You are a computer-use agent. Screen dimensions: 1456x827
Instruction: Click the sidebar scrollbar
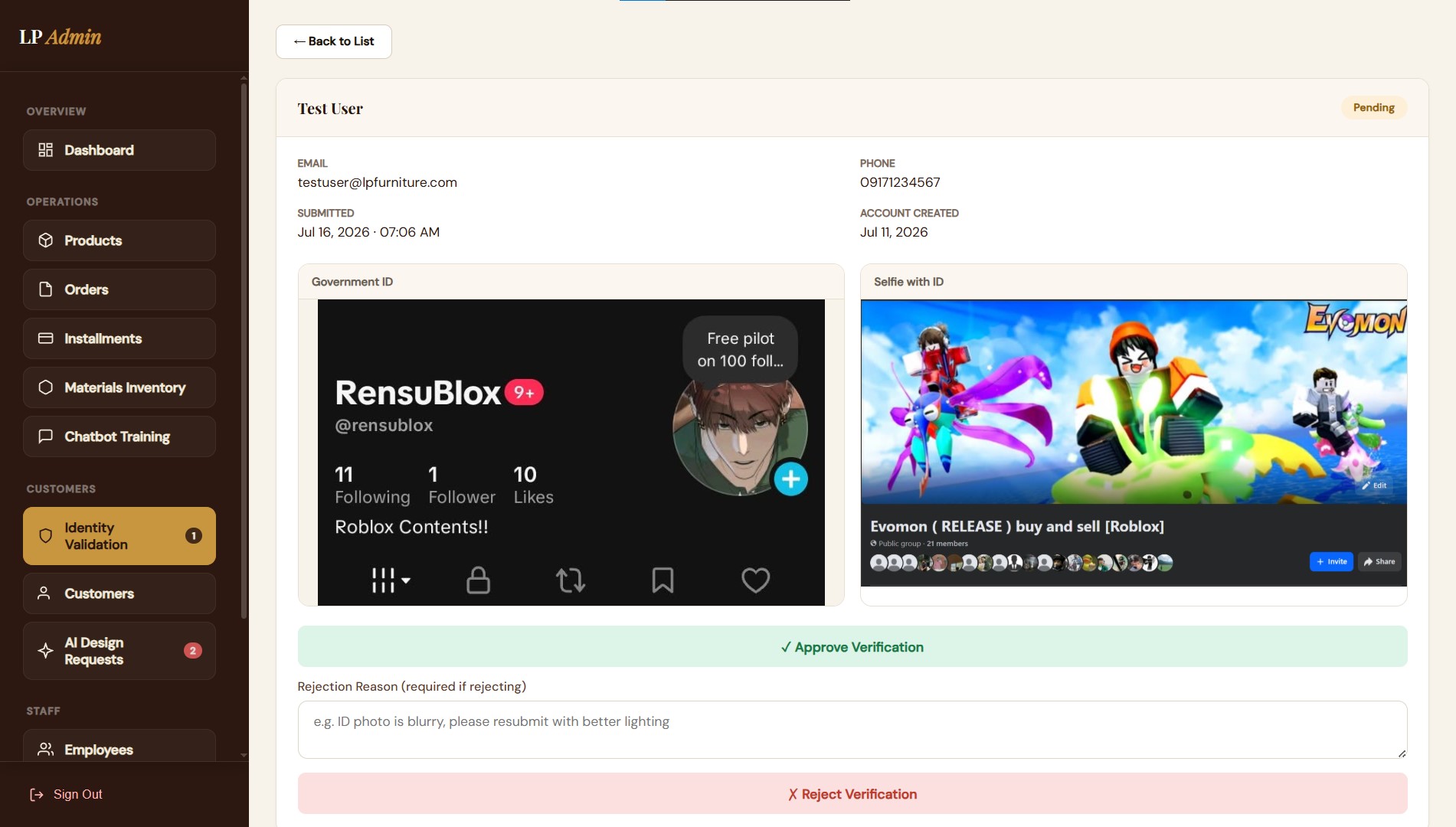pyautogui.click(x=244, y=350)
